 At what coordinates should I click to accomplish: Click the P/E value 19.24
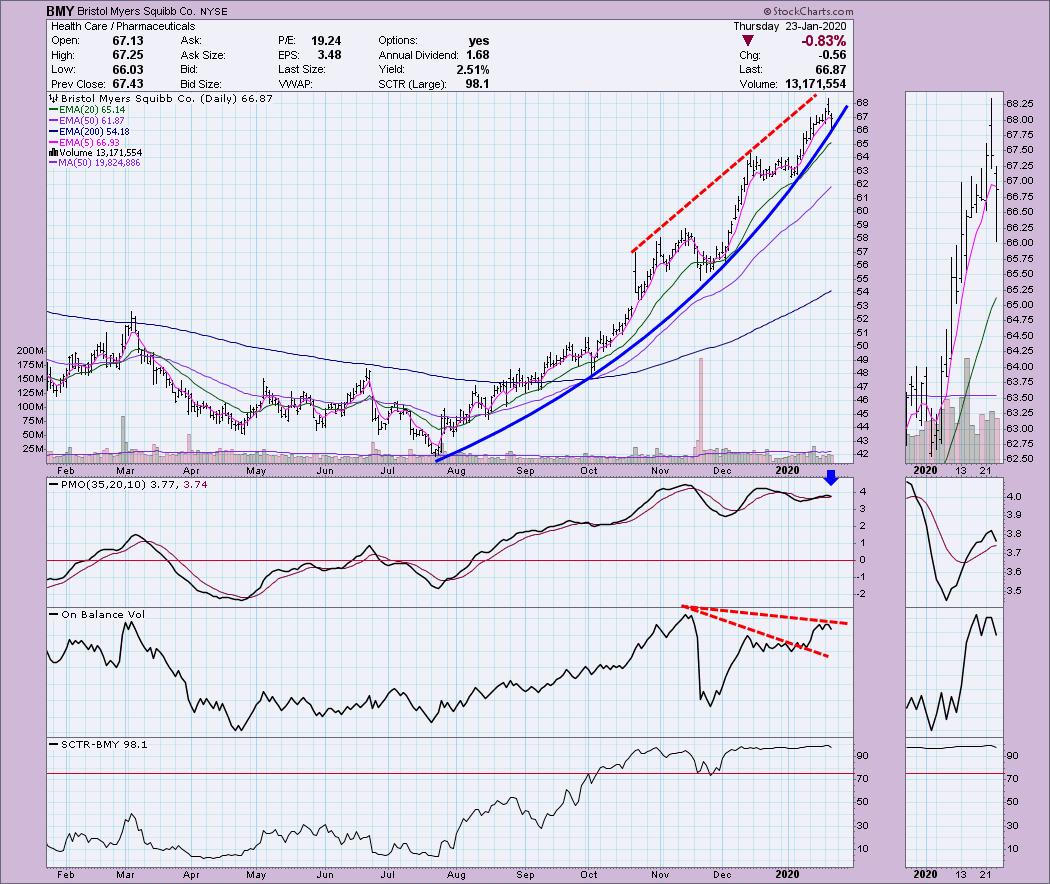(x=326, y=40)
